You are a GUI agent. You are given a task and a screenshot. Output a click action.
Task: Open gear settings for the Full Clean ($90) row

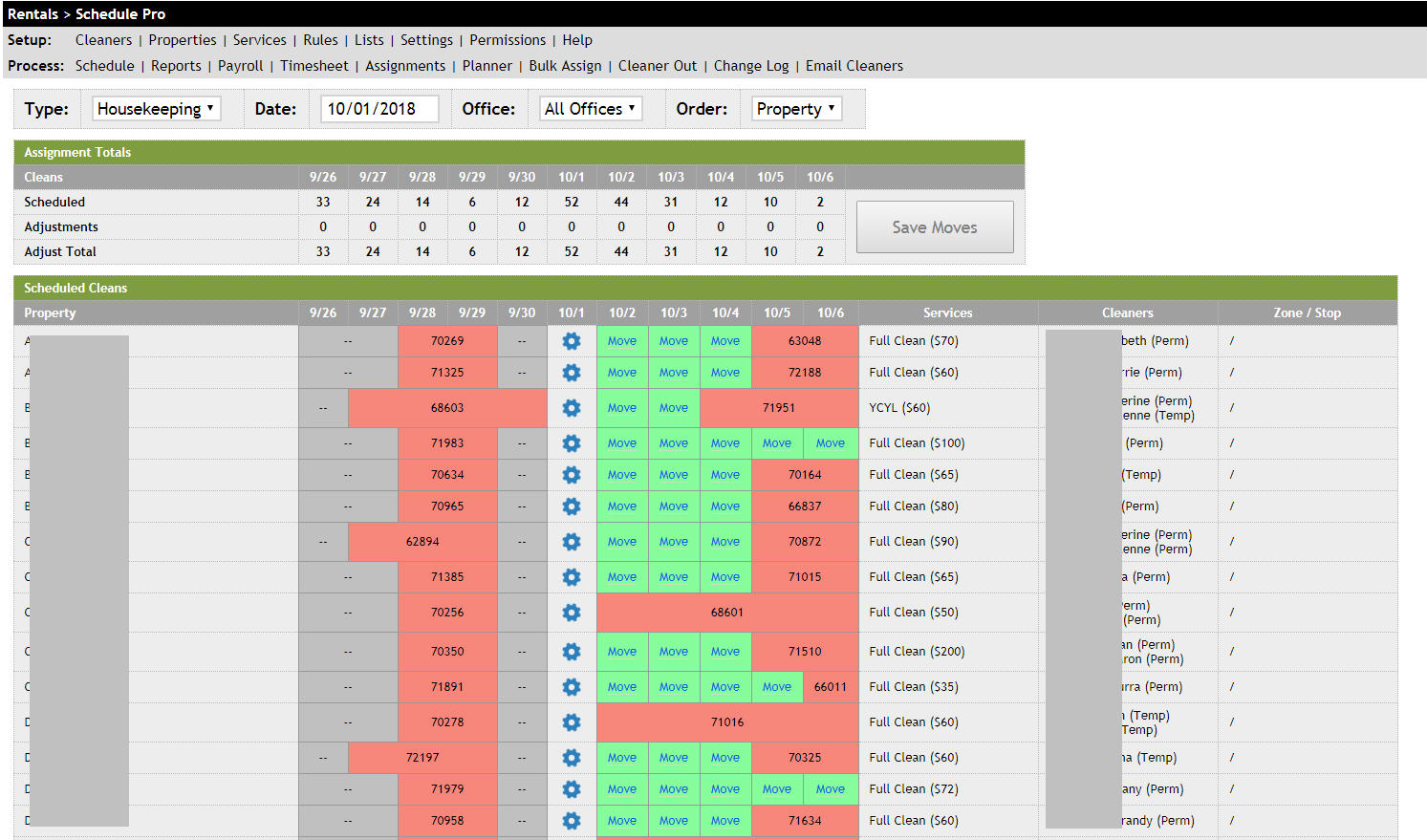(x=571, y=541)
